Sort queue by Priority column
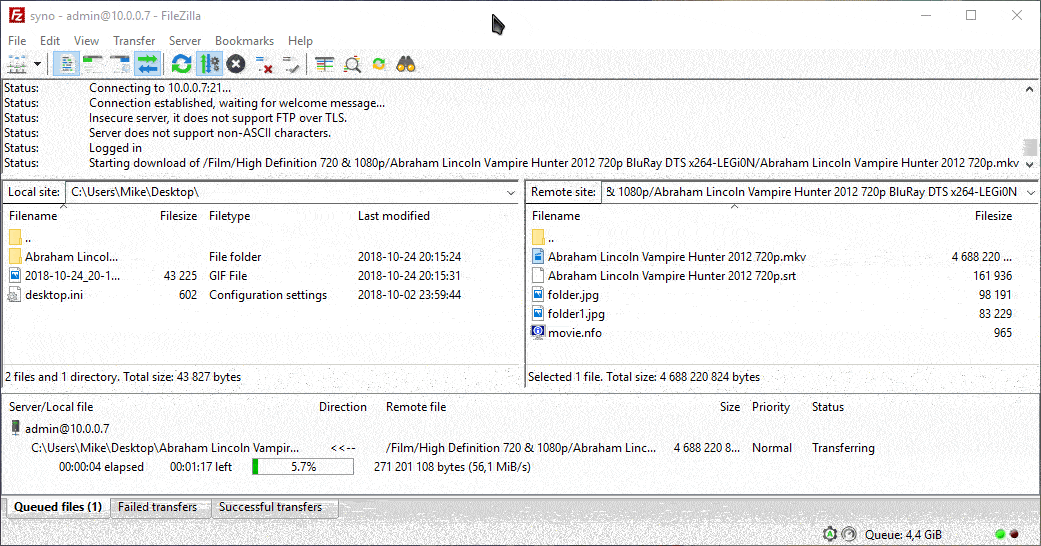This screenshot has width=1041, height=546. point(771,407)
